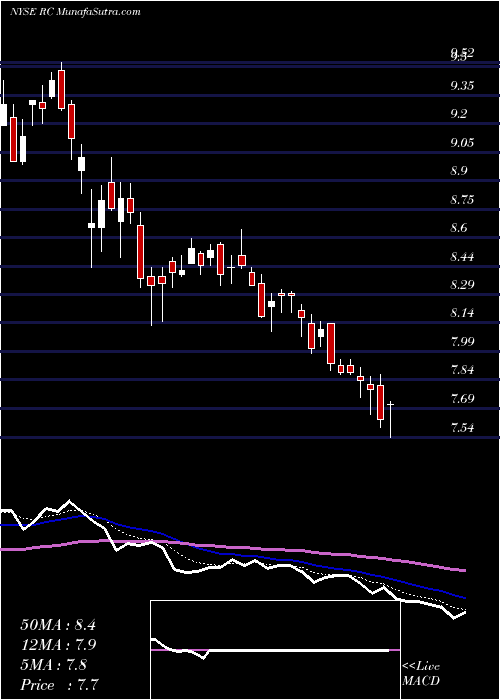Screen dimensions: 500x700
Task: Click the 8.75 price axis label
Action: [x=464, y=200]
